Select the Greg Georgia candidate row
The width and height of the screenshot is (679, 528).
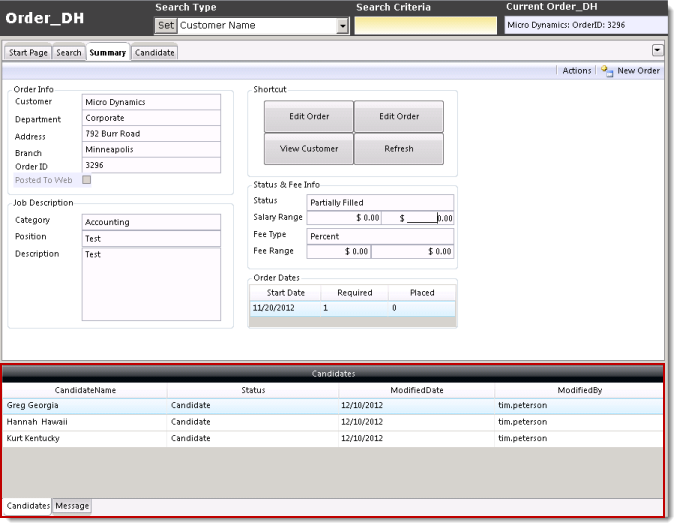tap(333, 405)
